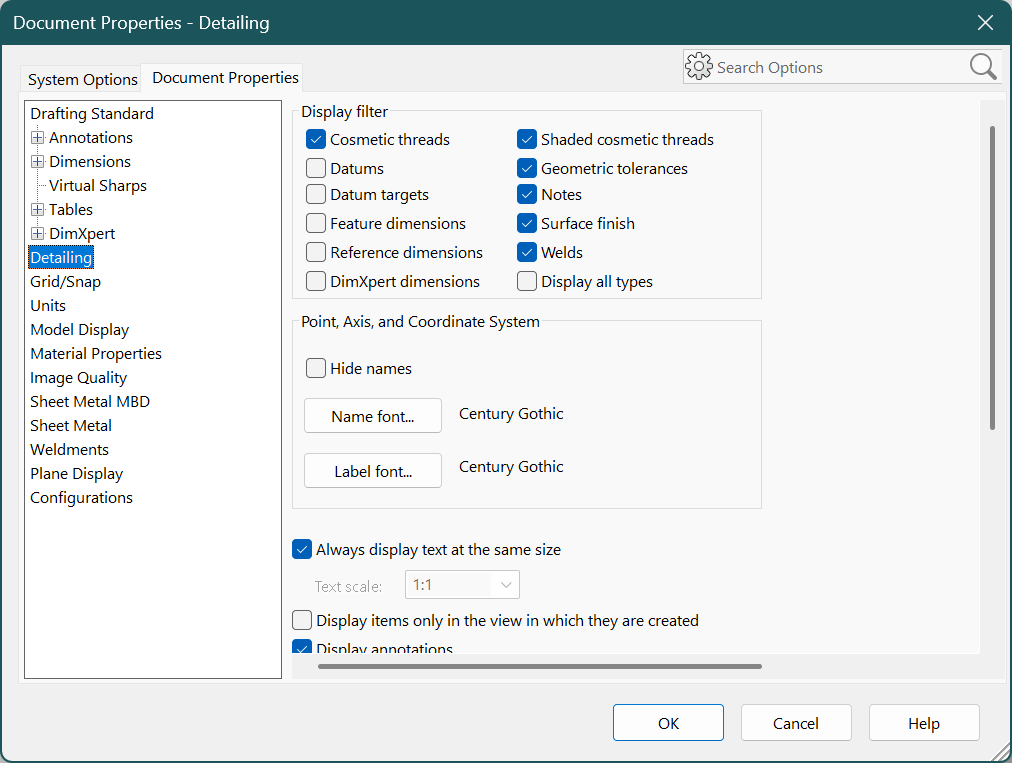
Task: Enable Display items only in created view
Action: [x=301, y=620]
